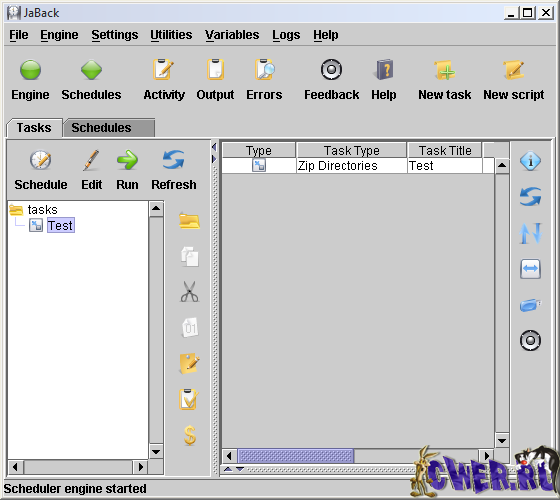
Task: Click tree vertical scrollbar down arrow
Action: (x=156, y=452)
